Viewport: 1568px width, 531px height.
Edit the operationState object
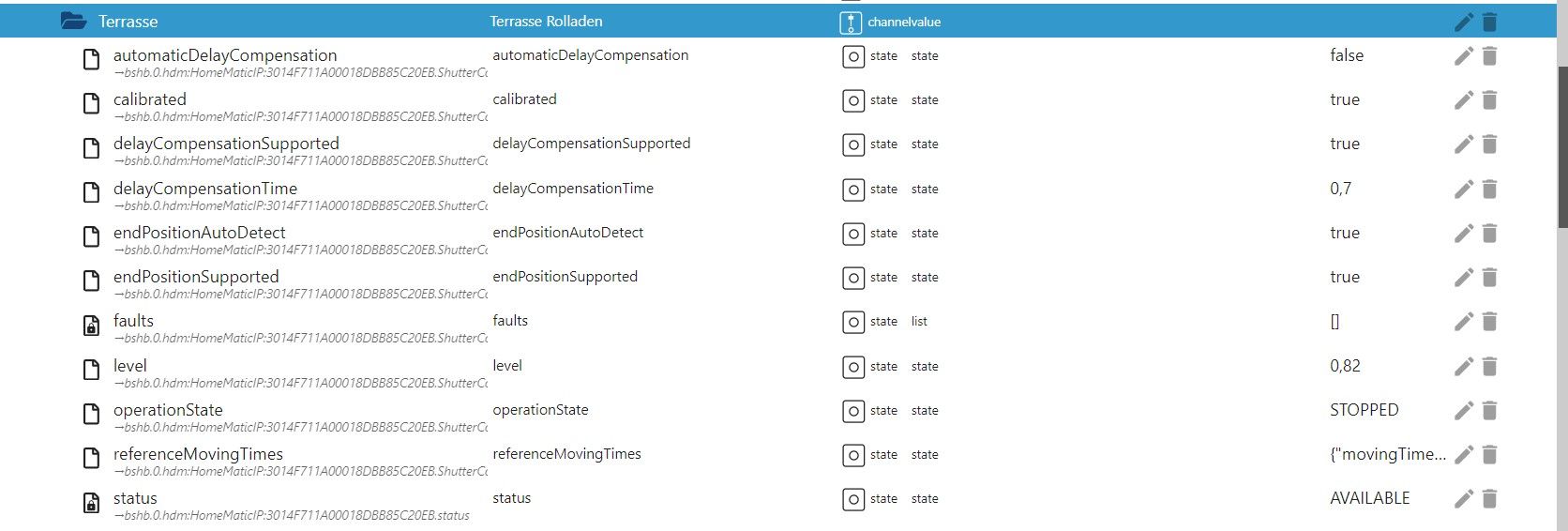pos(1463,411)
